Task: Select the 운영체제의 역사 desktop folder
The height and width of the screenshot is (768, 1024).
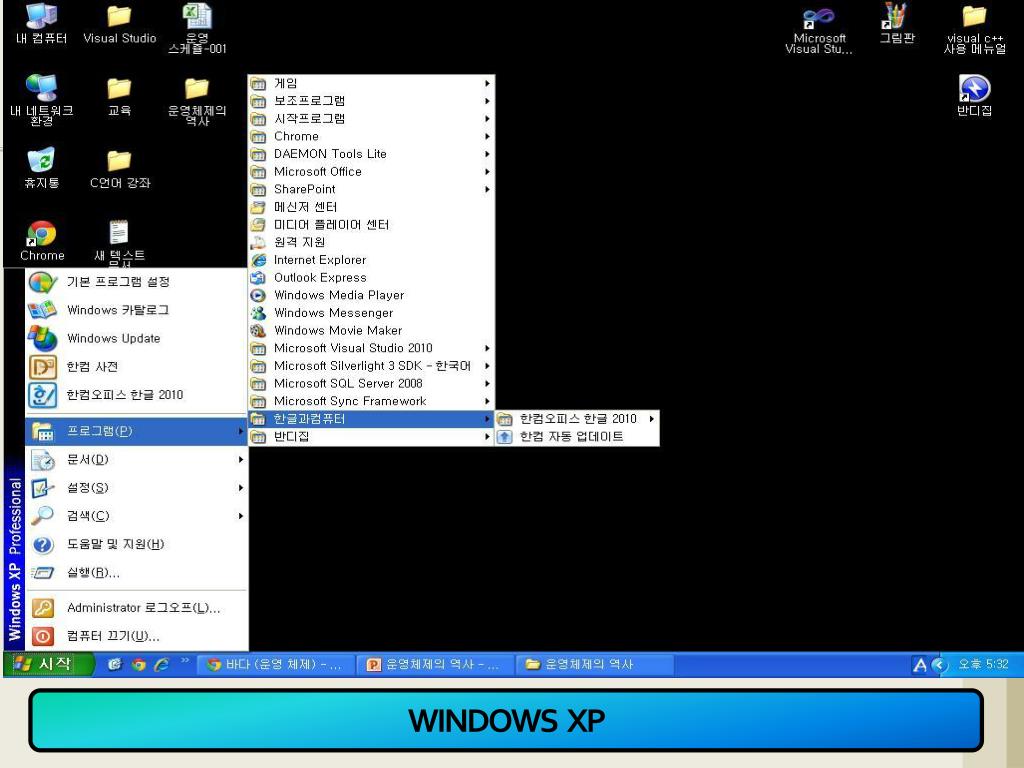Action: [197, 101]
